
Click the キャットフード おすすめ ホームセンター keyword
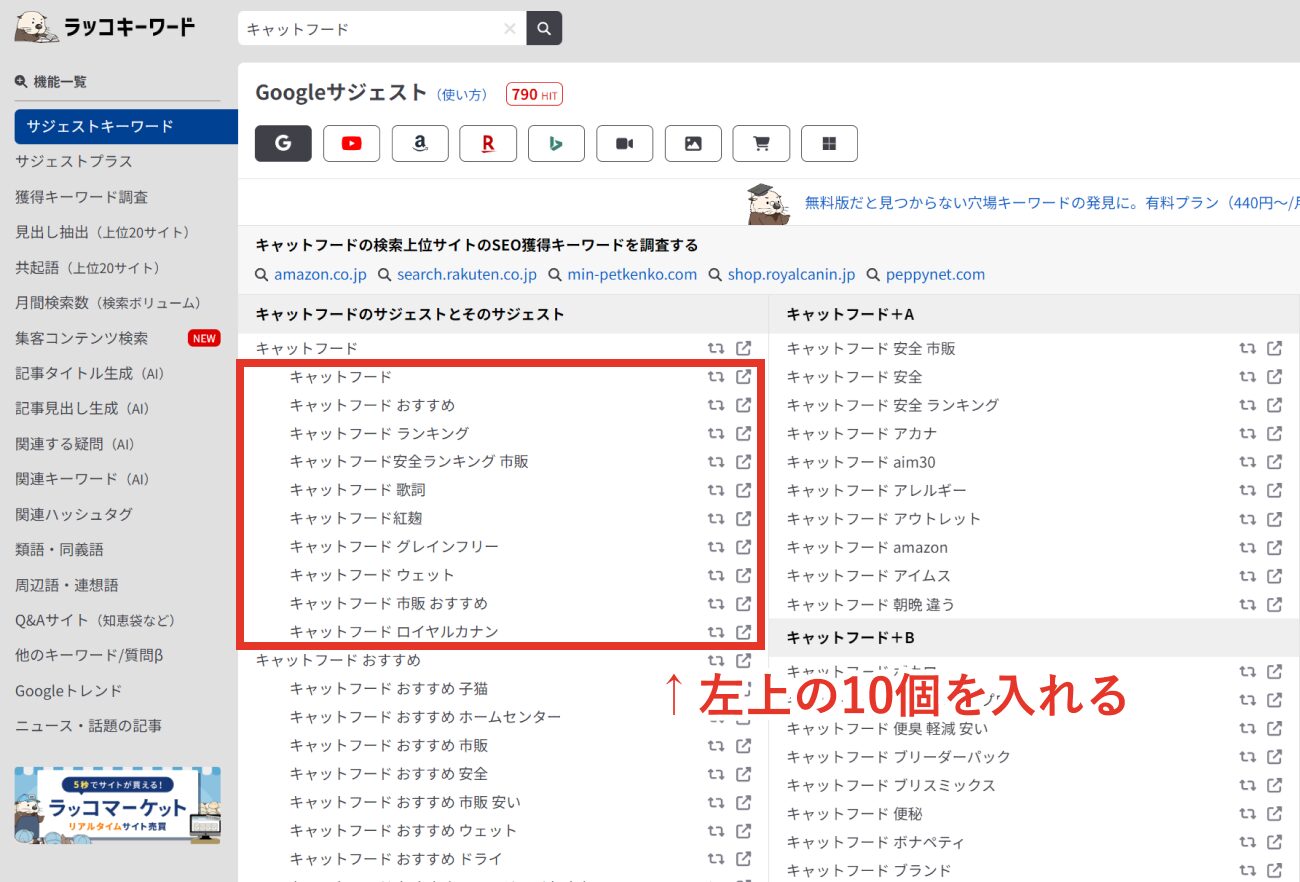coord(425,717)
